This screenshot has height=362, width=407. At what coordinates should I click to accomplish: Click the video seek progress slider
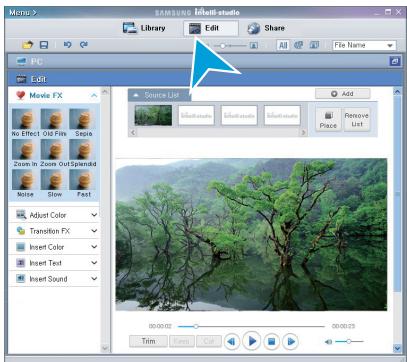(251, 326)
